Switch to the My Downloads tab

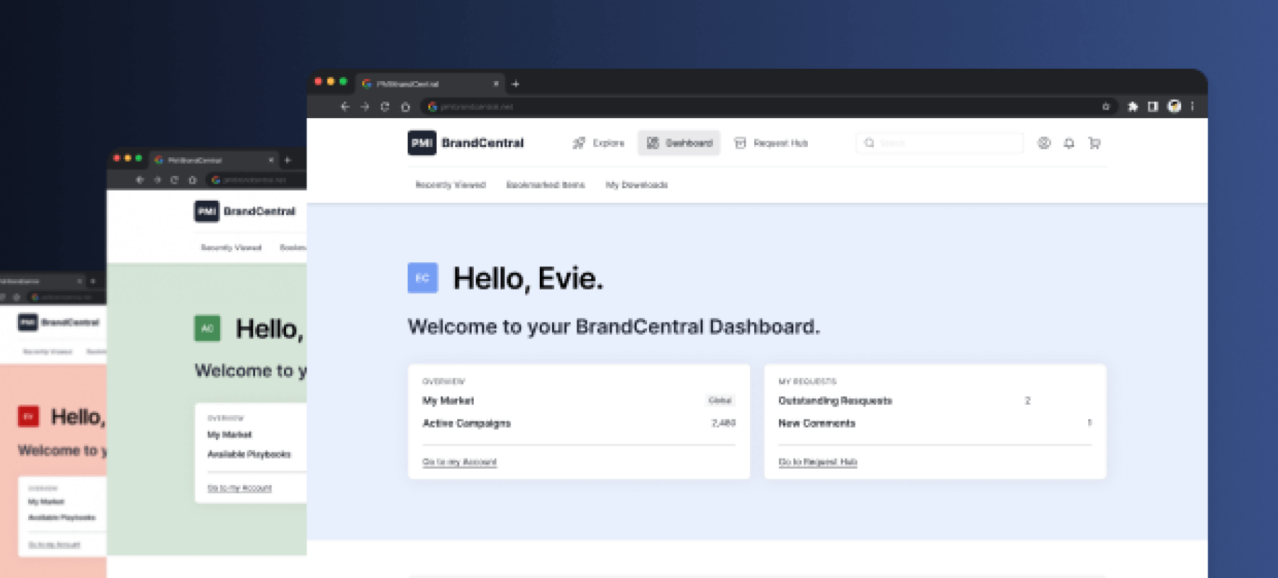pyautogui.click(x=637, y=185)
